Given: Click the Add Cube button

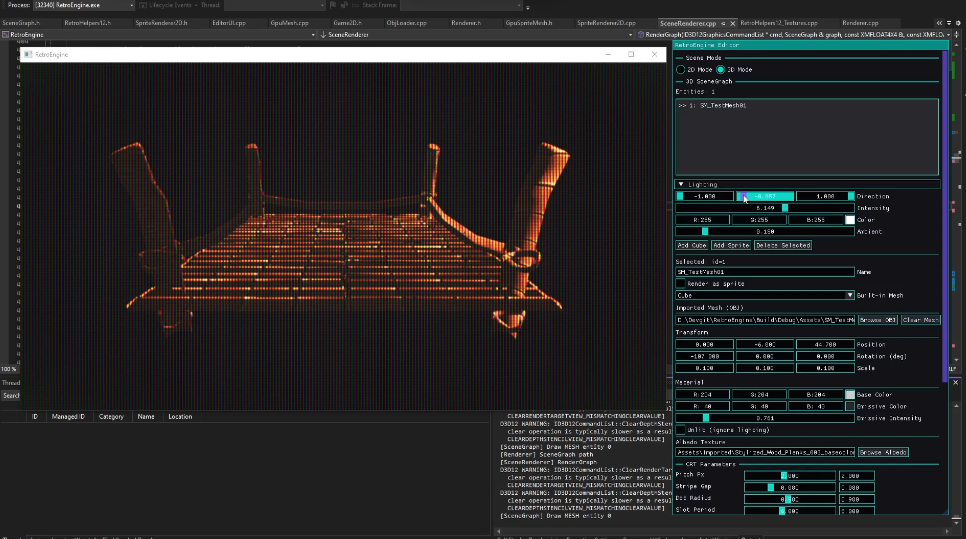Looking at the screenshot, I should tap(691, 245).
